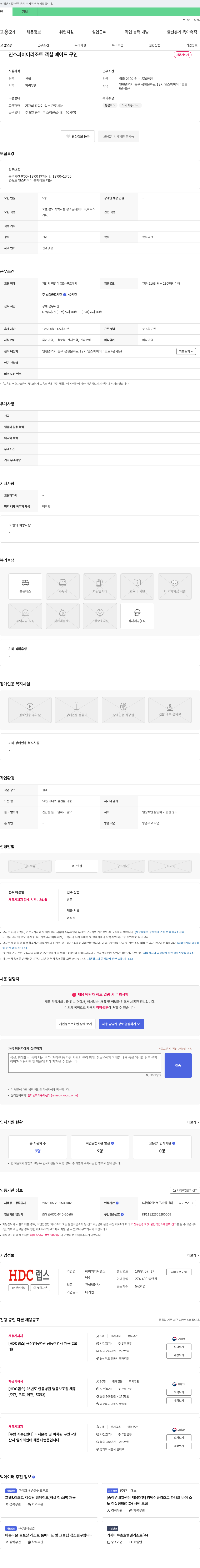This screenshot has width=200, height=1568.
Task: Click 요약보기 for 용상안동병원 posting
Action: [179, 1347]
